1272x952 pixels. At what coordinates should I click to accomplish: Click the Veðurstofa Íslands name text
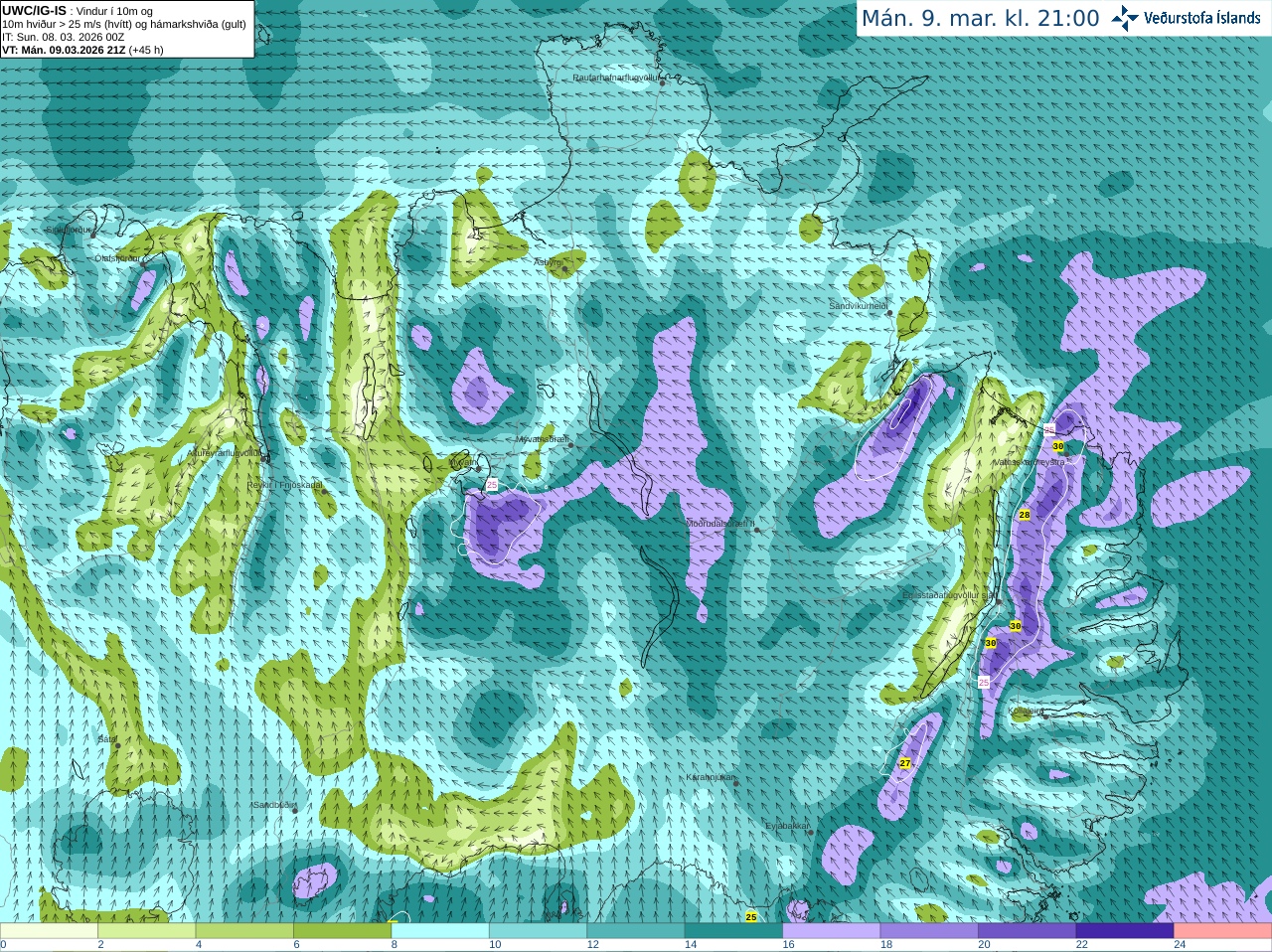click(x=1202, y=18)
